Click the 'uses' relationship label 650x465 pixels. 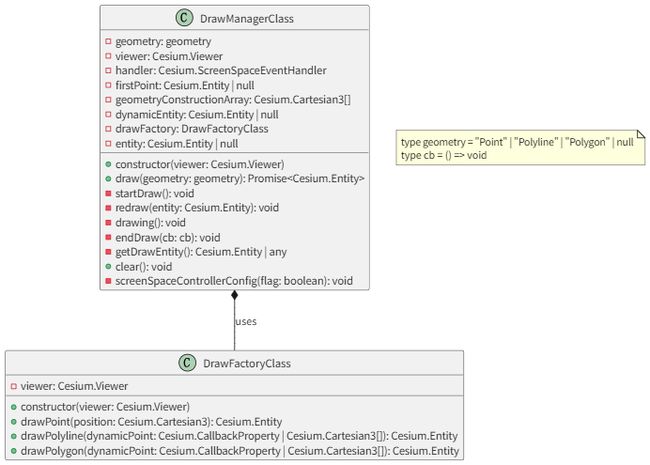[246, 322]
